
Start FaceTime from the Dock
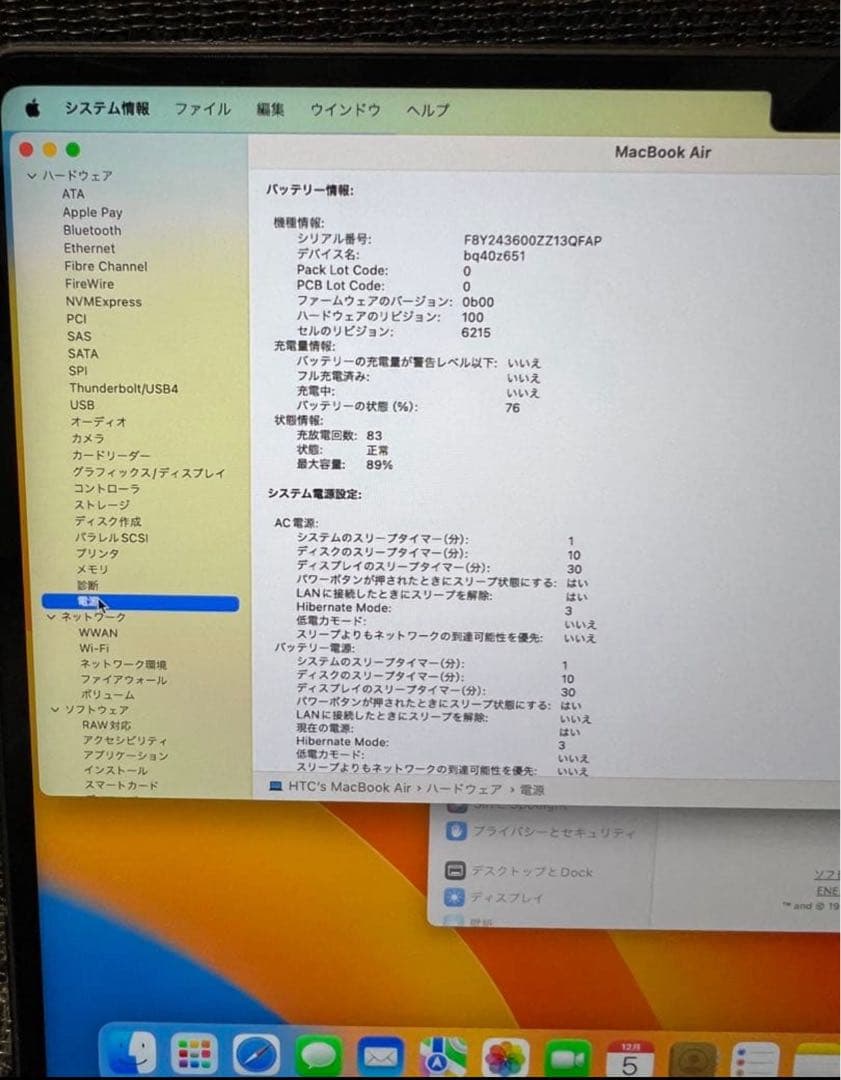566,1057
